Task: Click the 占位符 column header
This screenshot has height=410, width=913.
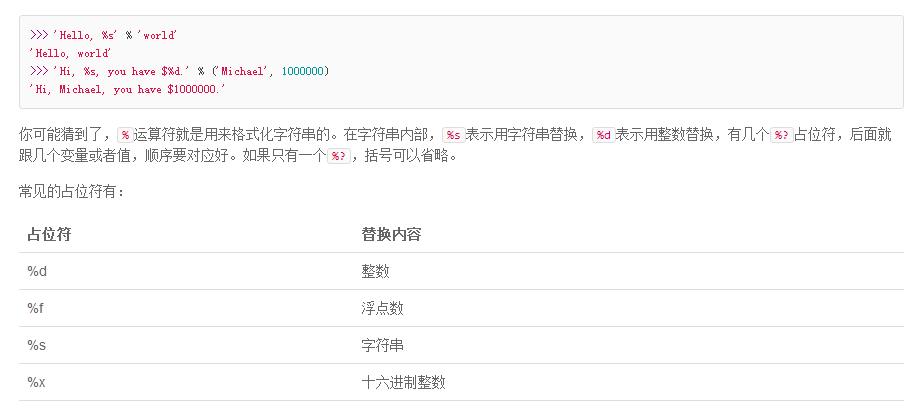Action: coord(49,234)
